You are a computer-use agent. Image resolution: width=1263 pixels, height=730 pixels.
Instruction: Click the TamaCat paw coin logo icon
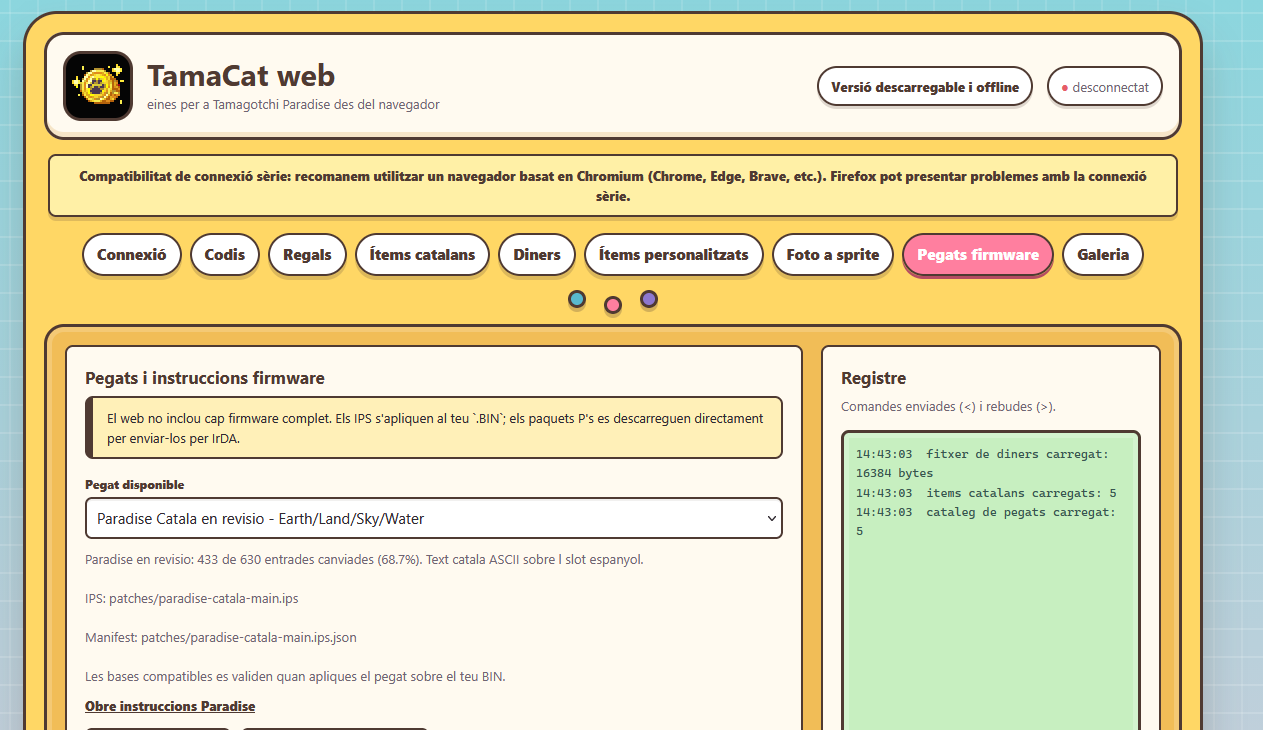98,86
